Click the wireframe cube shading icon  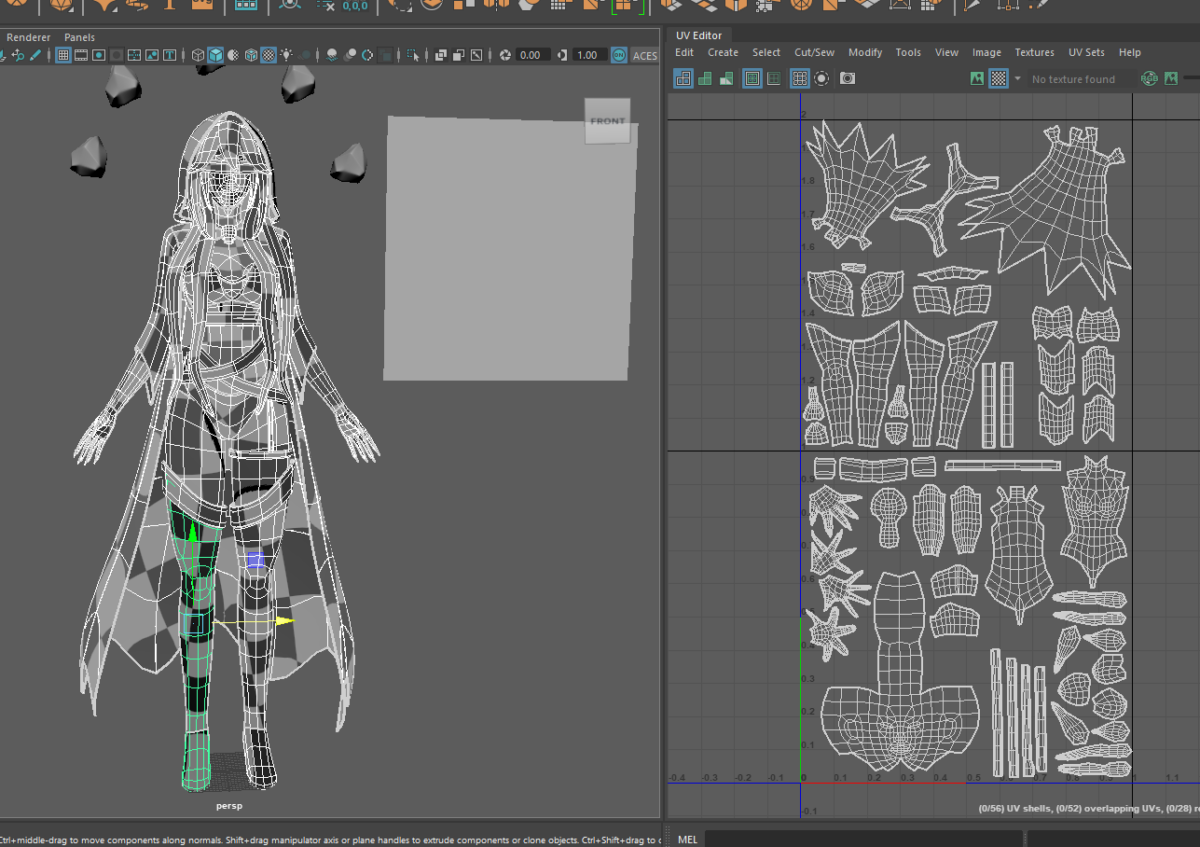tap(198, 55)
